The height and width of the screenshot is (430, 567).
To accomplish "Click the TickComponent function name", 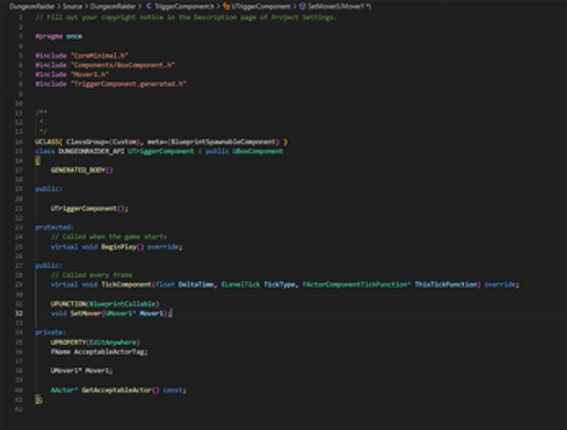I will 126,285.
